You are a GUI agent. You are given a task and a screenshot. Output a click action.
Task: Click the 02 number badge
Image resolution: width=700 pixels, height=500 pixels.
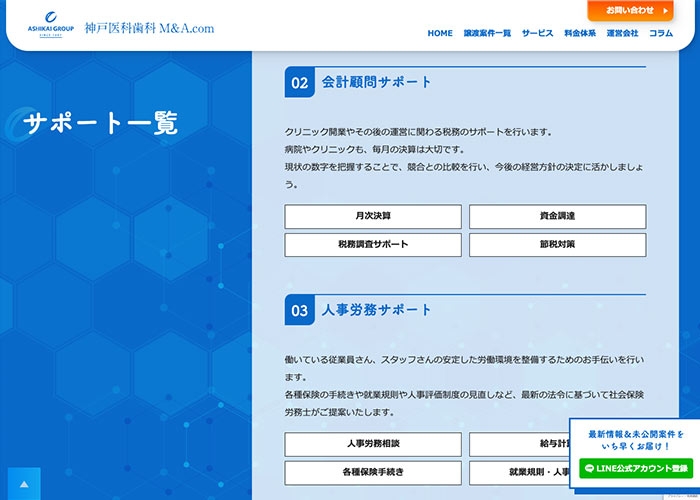[300, 83]
